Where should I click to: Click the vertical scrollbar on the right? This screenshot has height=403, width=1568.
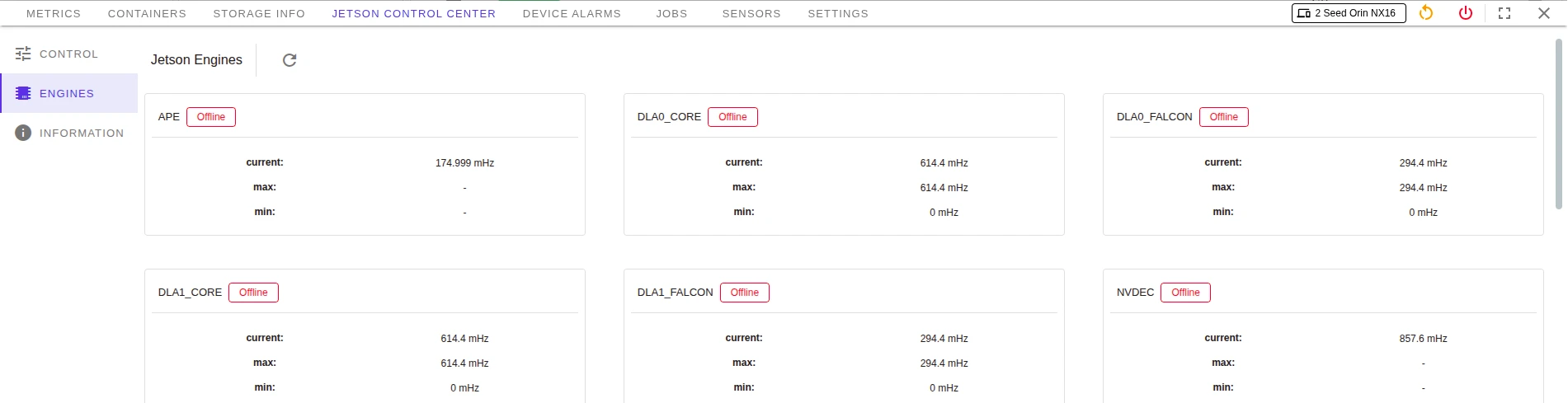1560,124
